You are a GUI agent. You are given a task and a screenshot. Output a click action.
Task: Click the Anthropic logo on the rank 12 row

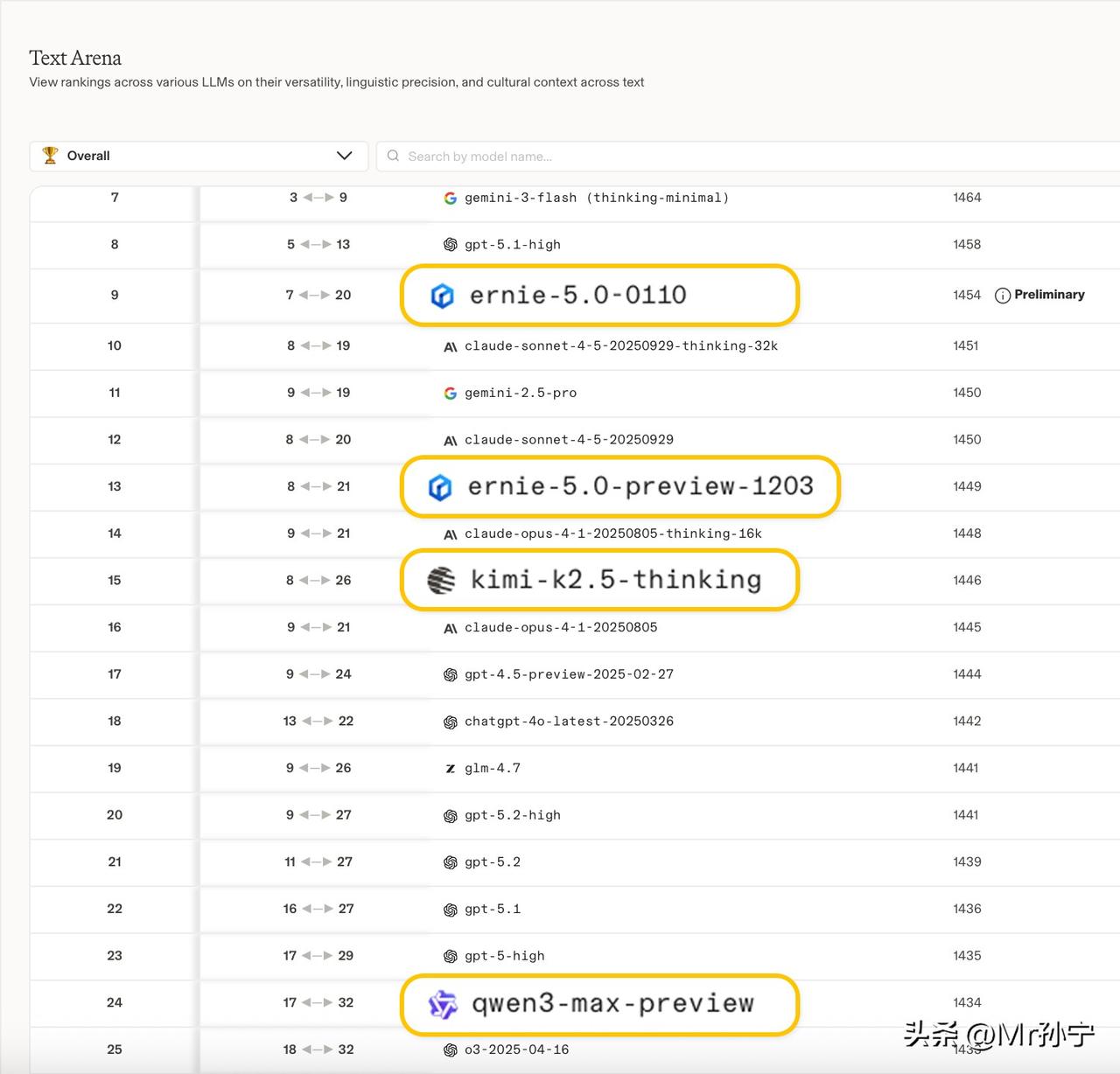click(450, 440)
